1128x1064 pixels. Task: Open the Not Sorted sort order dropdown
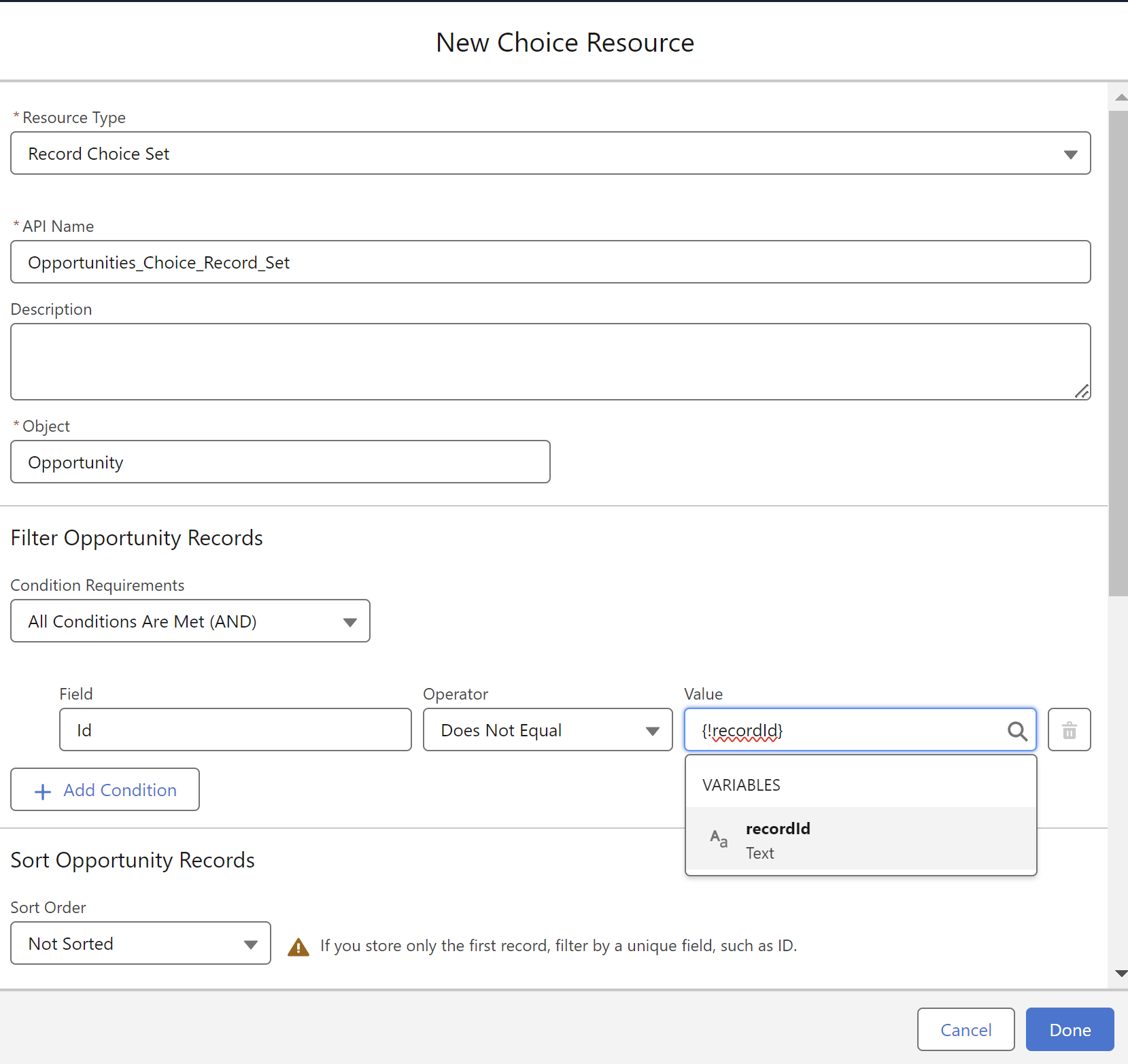[141, 943]
